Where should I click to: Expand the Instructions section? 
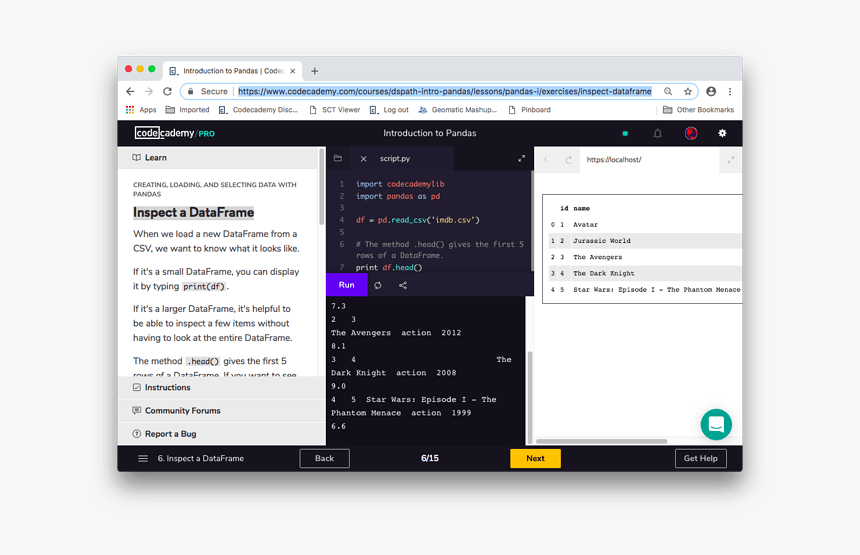(222, 387)
